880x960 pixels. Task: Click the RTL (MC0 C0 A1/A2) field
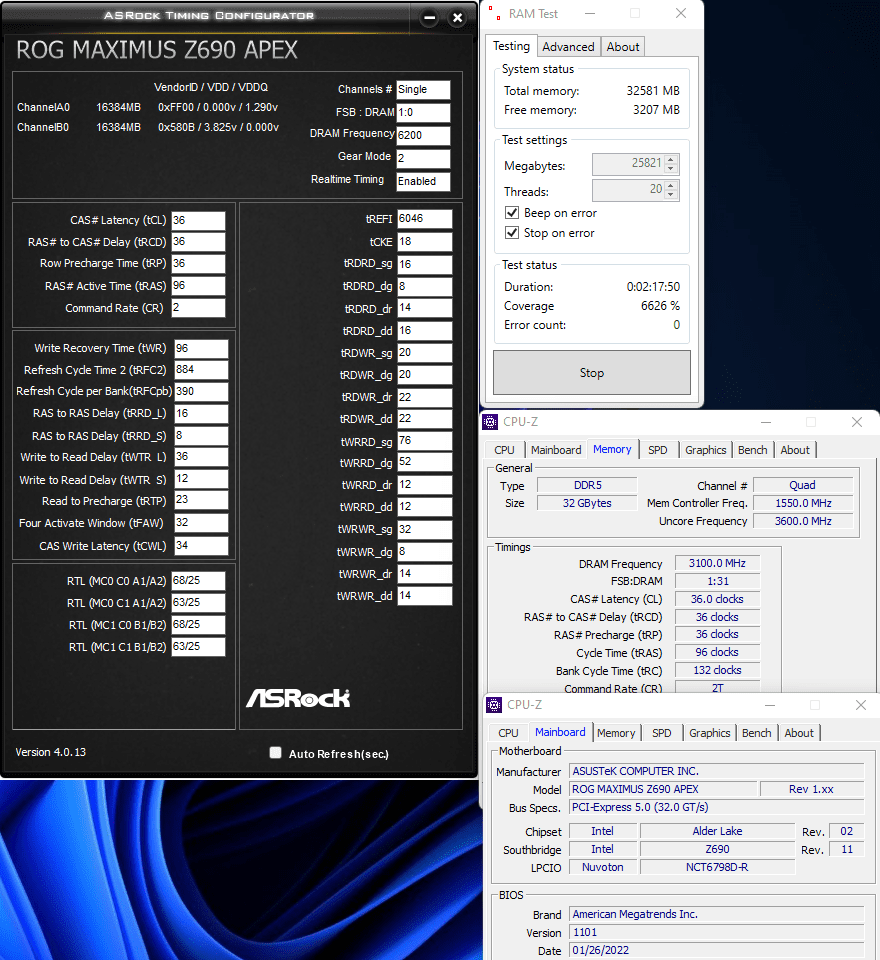pyautogui.click(x=198, y=580)
